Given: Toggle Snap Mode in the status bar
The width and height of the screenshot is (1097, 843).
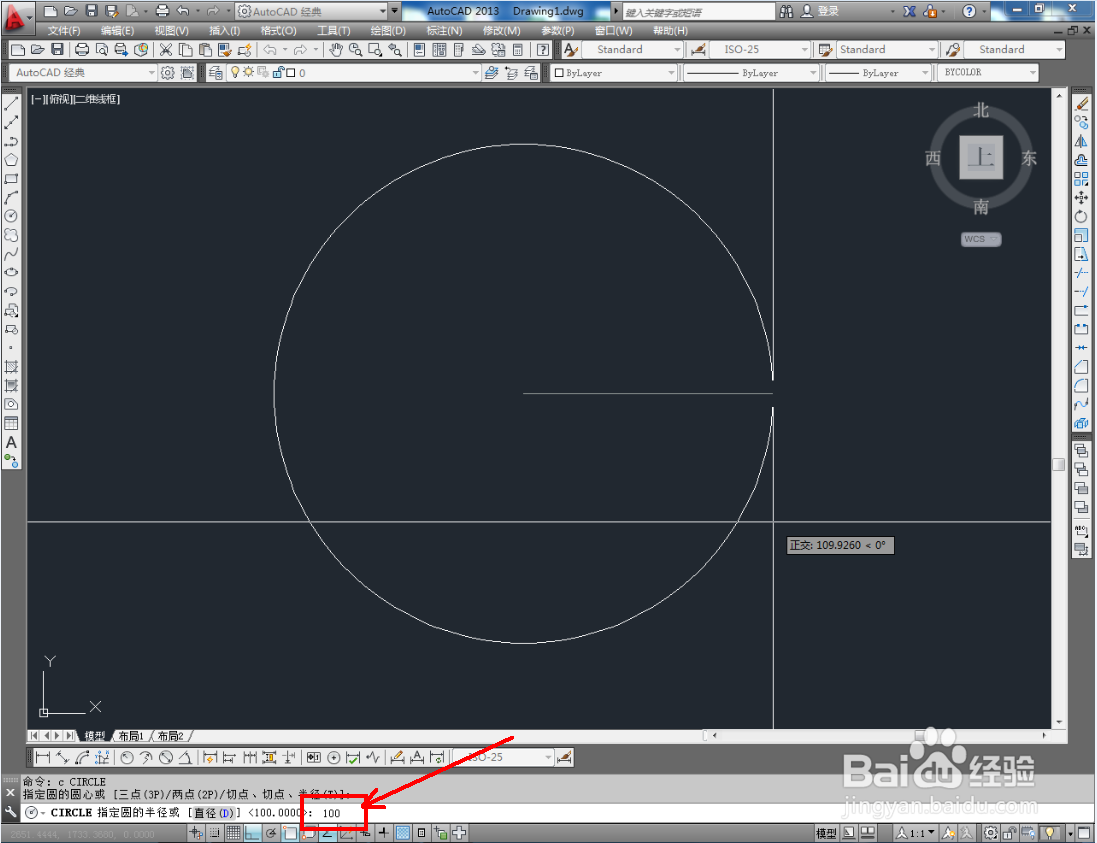Looking at the screenshot, I should point(215,833).
